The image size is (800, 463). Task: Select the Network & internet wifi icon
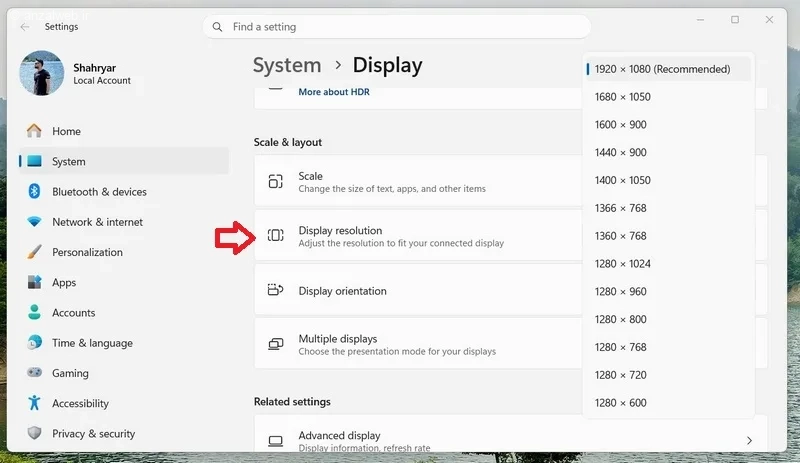(34, 222)
